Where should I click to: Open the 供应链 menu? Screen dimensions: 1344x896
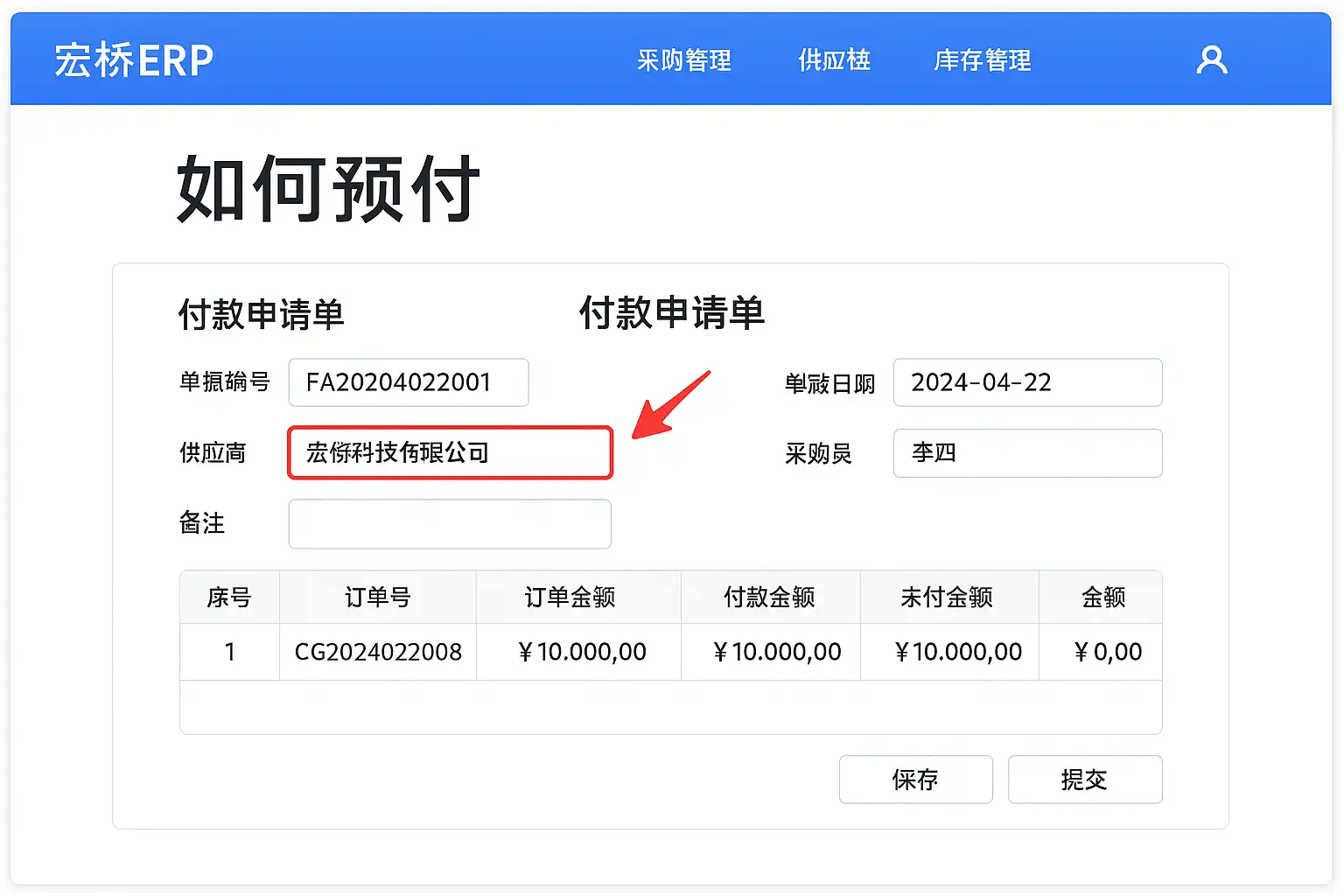(834, 60)
